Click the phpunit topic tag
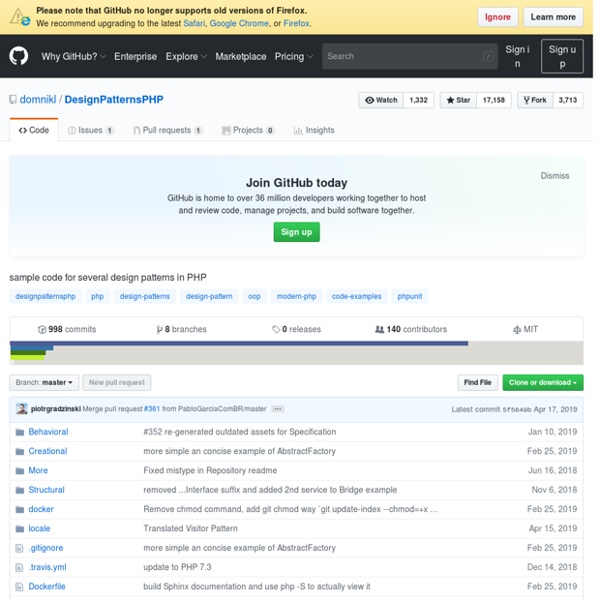Screen dimensions: 600x600 (409, 297)
